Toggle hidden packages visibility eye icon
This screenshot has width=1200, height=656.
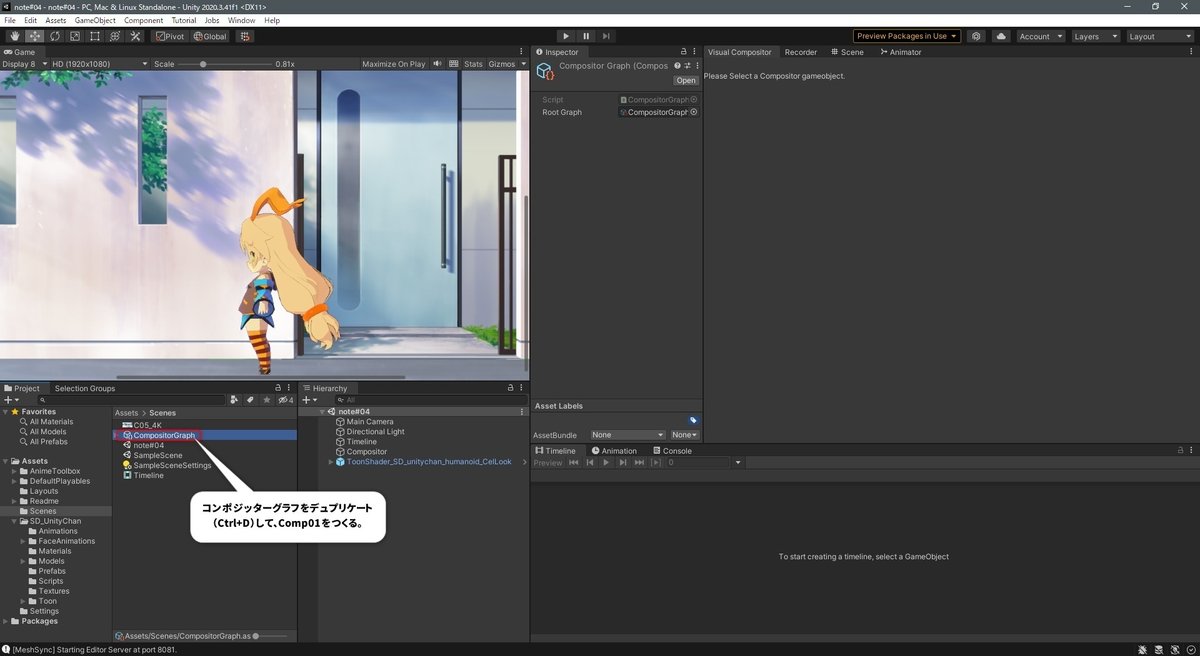(285, 400)
